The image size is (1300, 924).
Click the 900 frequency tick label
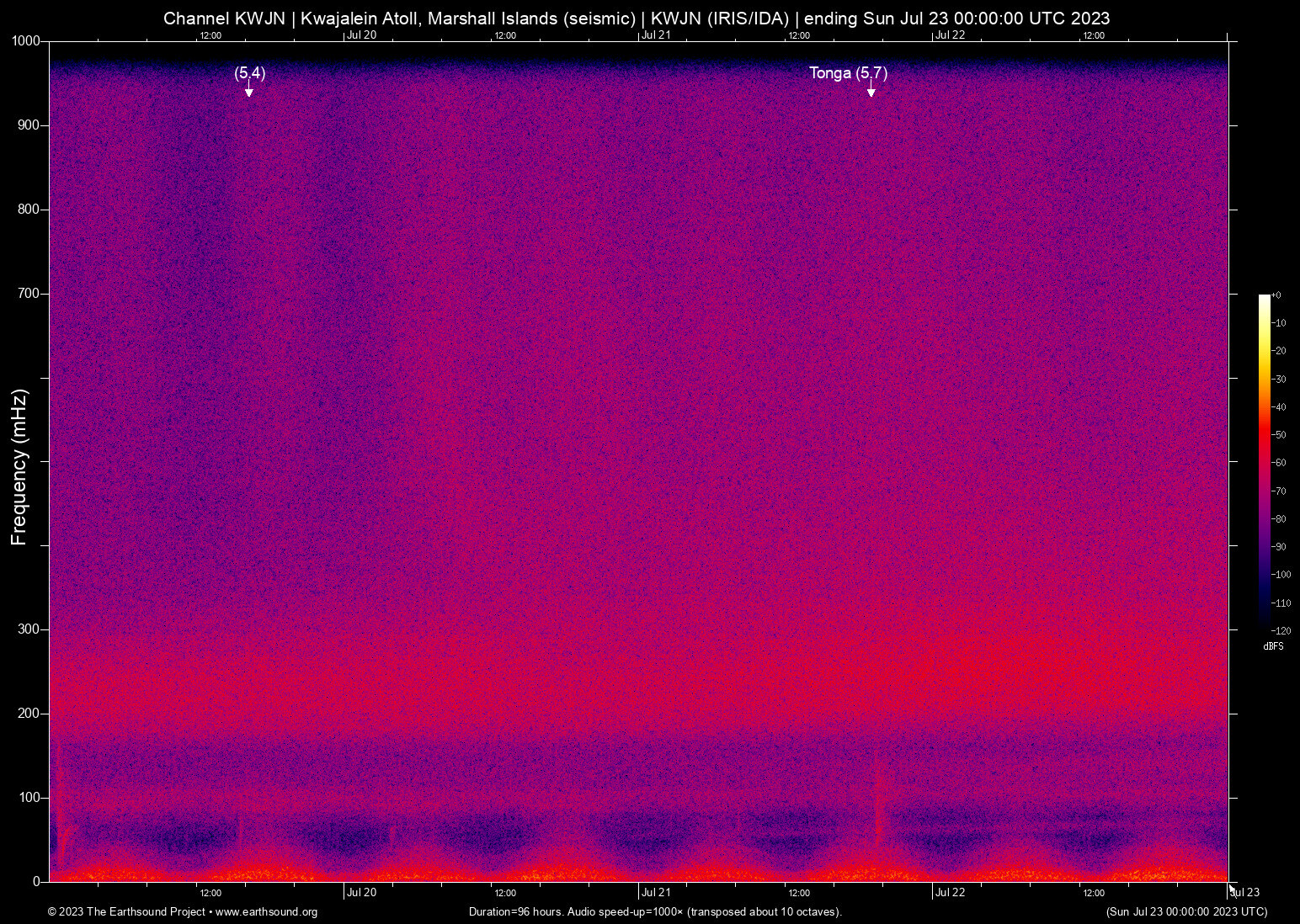coord(29,125)
